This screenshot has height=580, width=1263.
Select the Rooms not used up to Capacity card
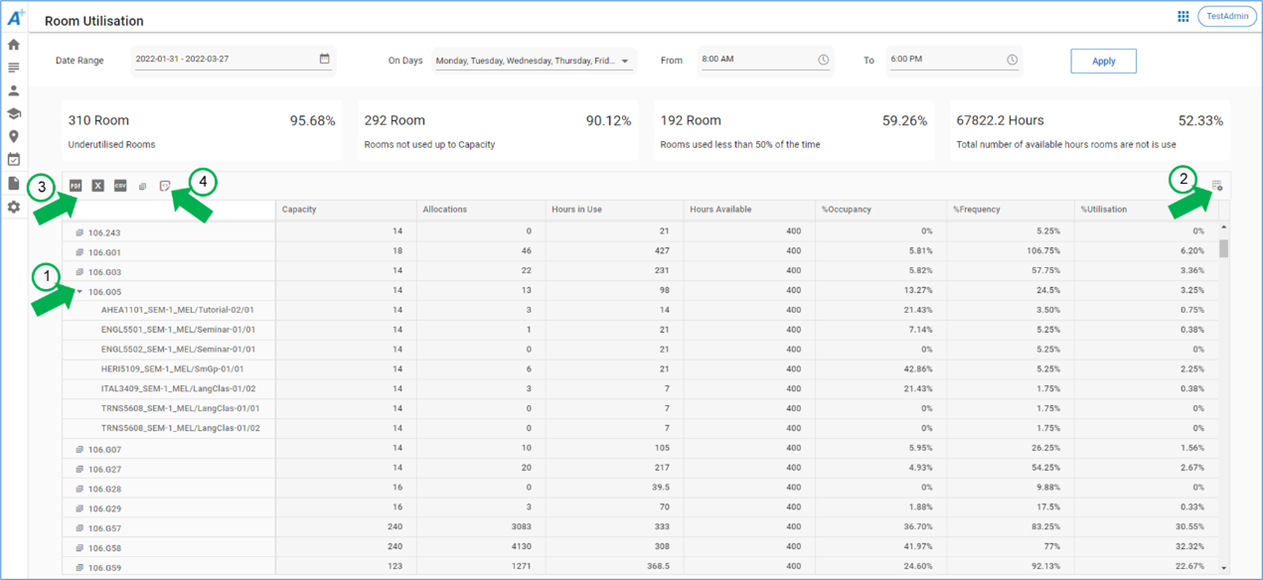tap(497, 130)
